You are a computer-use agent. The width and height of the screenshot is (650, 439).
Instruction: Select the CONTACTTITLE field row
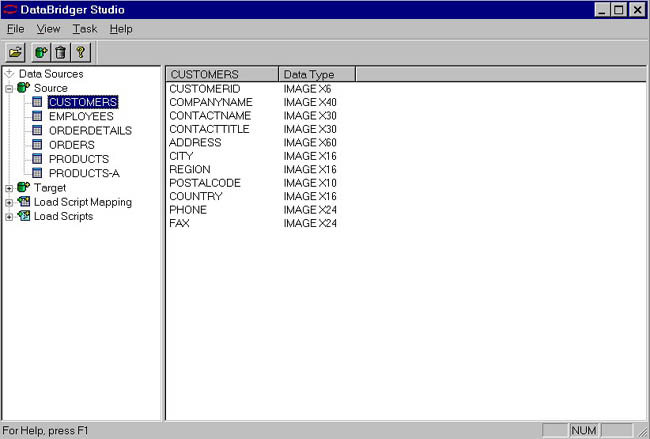(x=209, y=129)
